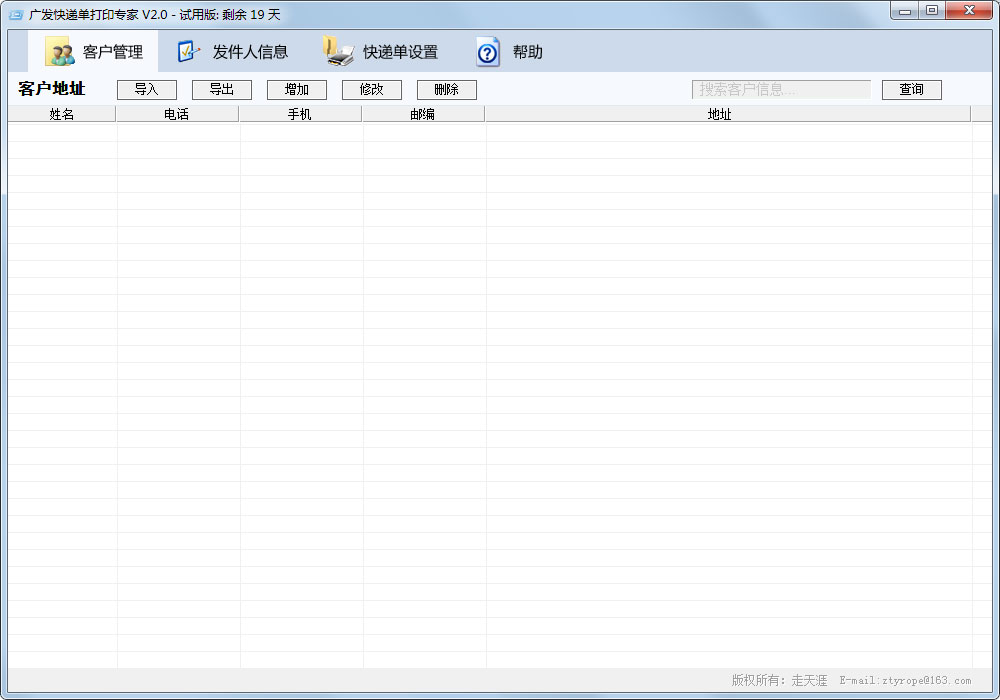Open the 帮助 tab
1000x700 pixels.
510,52
